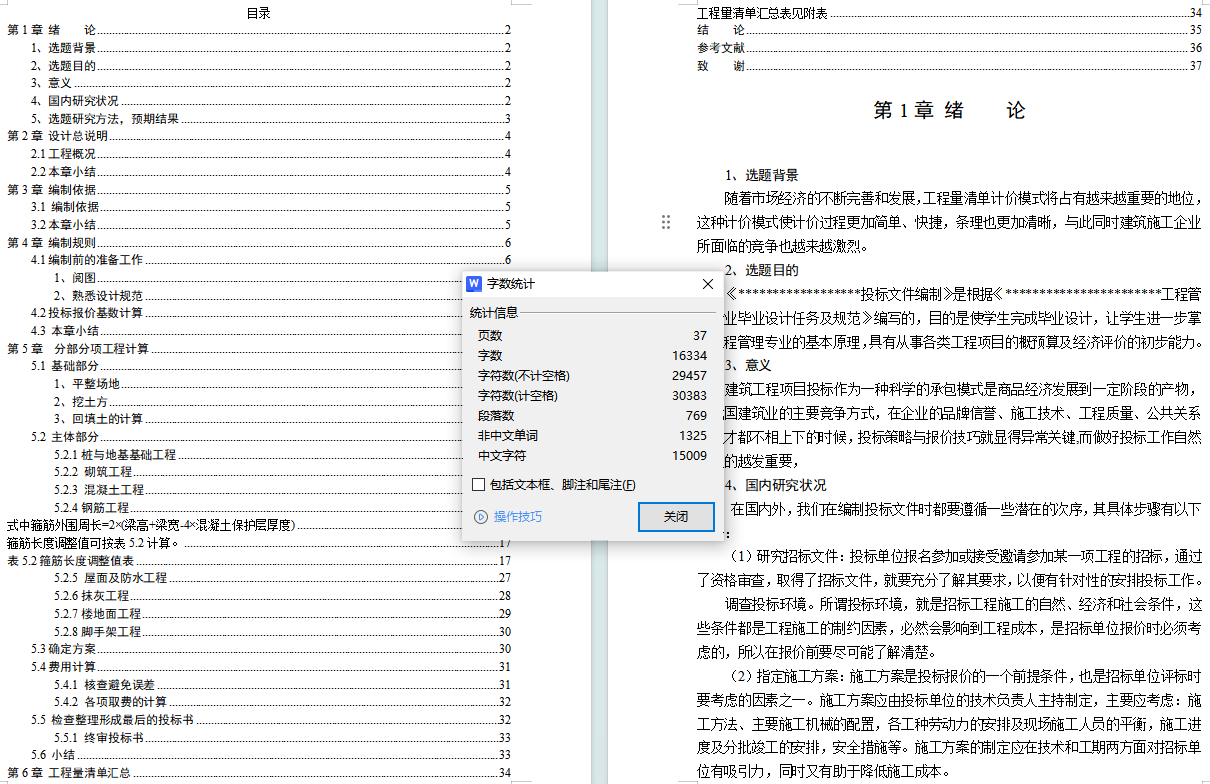Jump to TOC entry 第6章 工程量清单汇总
Image resolution: width=1210 pixels, height=784 pixels.
coord(259,773)
